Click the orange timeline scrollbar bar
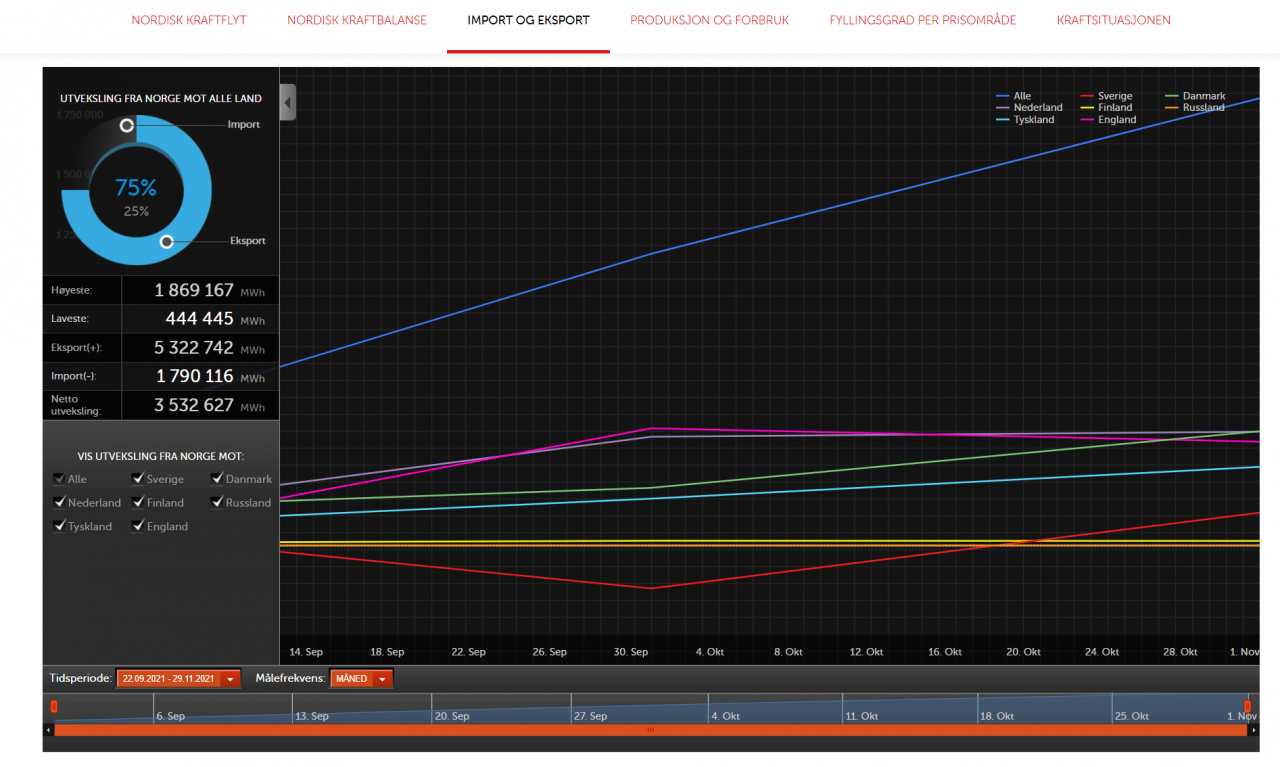The width and height of the screenshot is (1280, 767). [x=650, y=730]
